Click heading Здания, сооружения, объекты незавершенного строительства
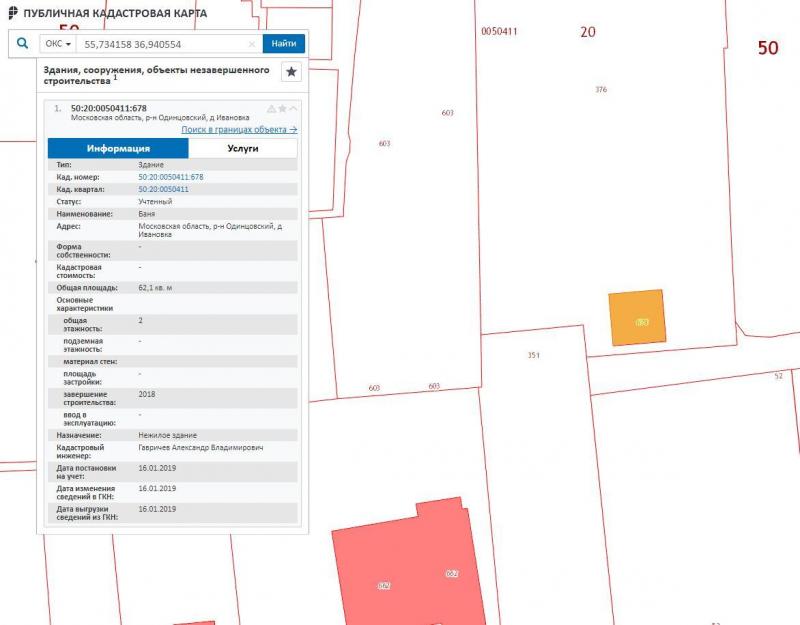The height and width of the screenshot is (625, 800). pyautogui.click(x=156, y=75)
